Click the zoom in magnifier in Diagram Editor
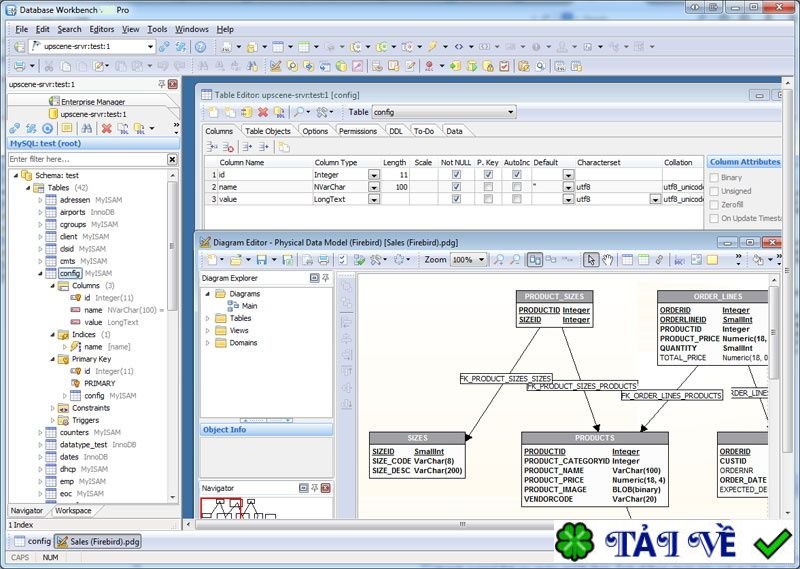Screen dimensions: 800x569 (498, 260)
